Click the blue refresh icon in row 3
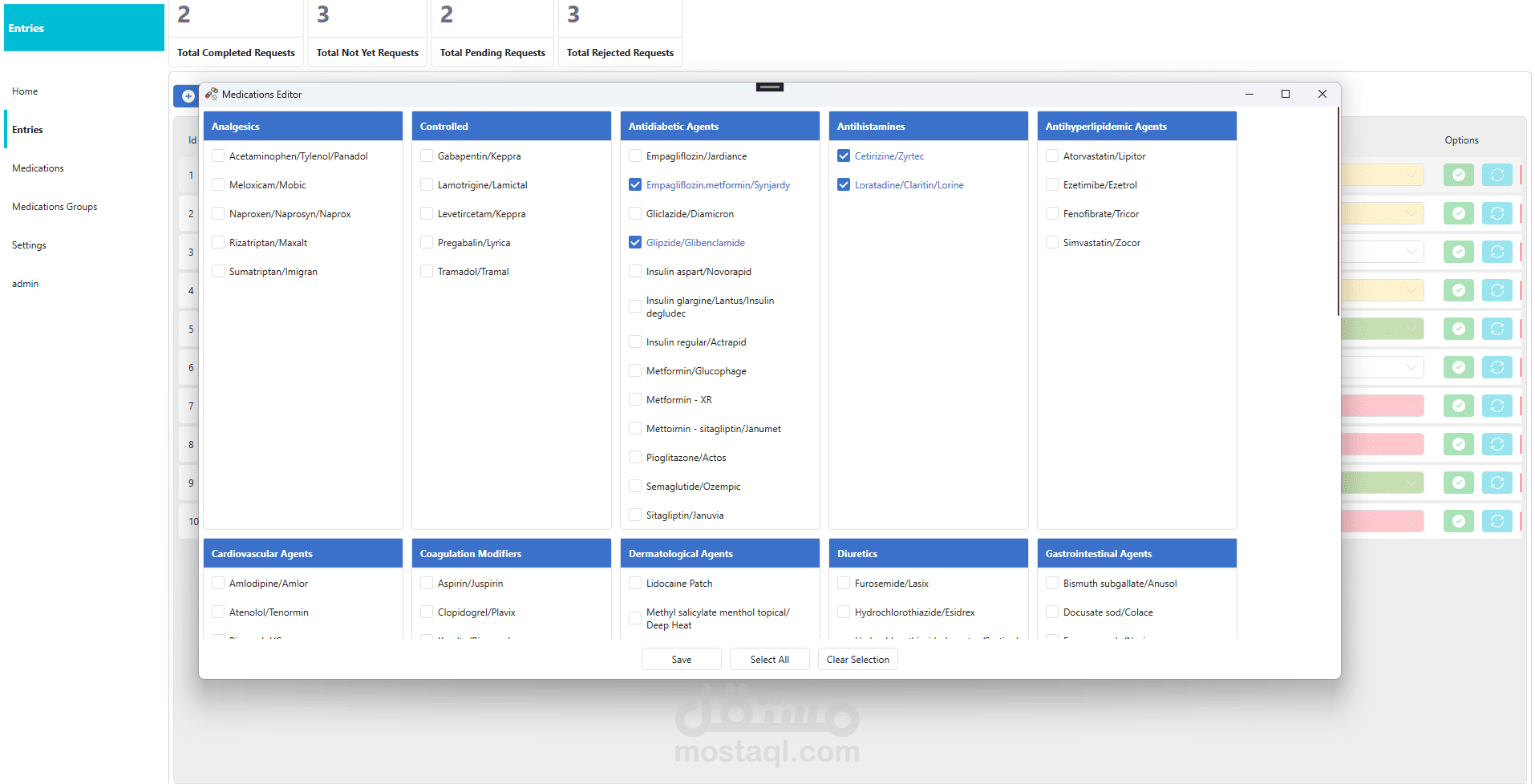This screenshot has width=1535, height=784. (1497, 252)
